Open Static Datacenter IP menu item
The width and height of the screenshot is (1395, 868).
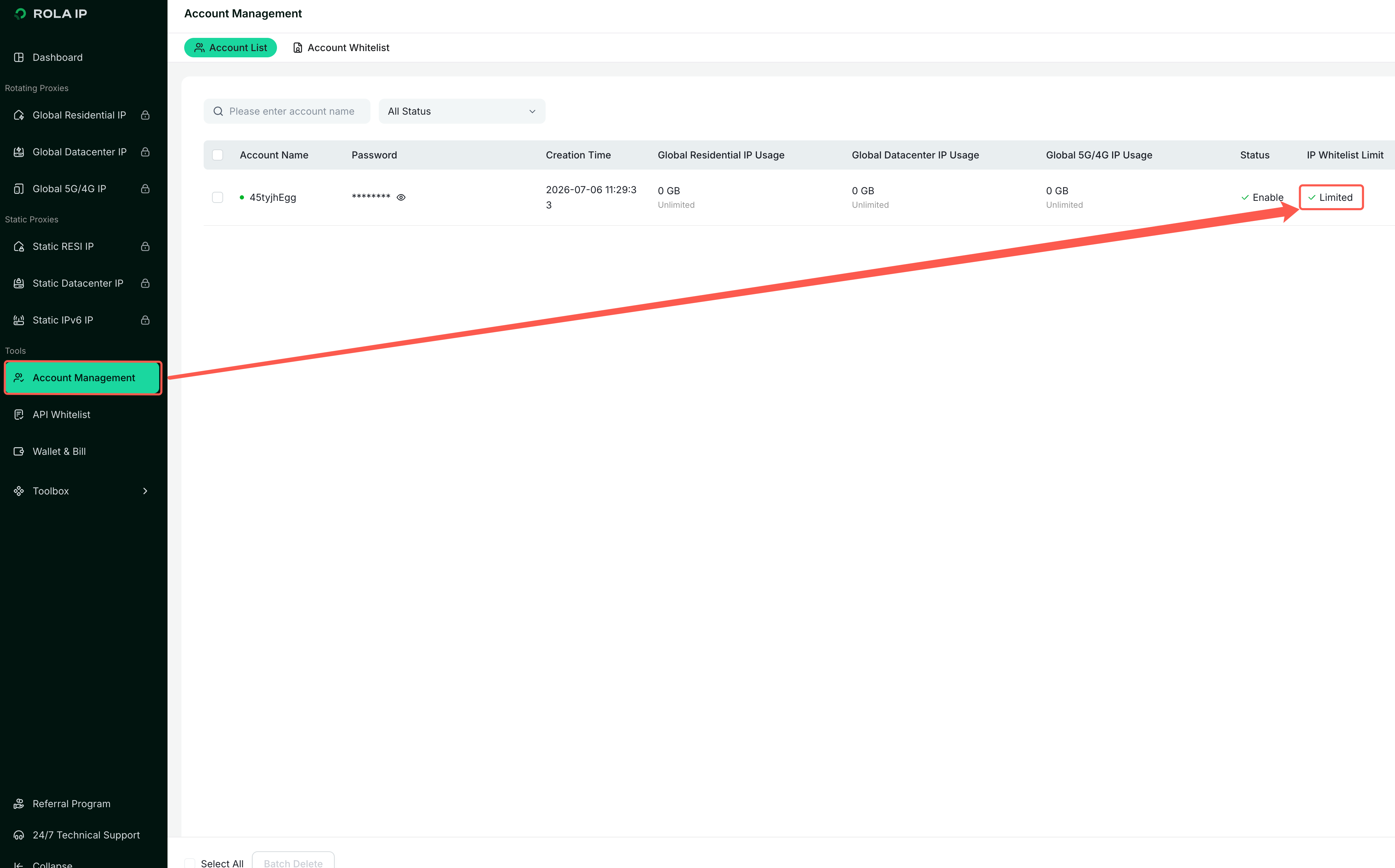[x=83, y=283]
